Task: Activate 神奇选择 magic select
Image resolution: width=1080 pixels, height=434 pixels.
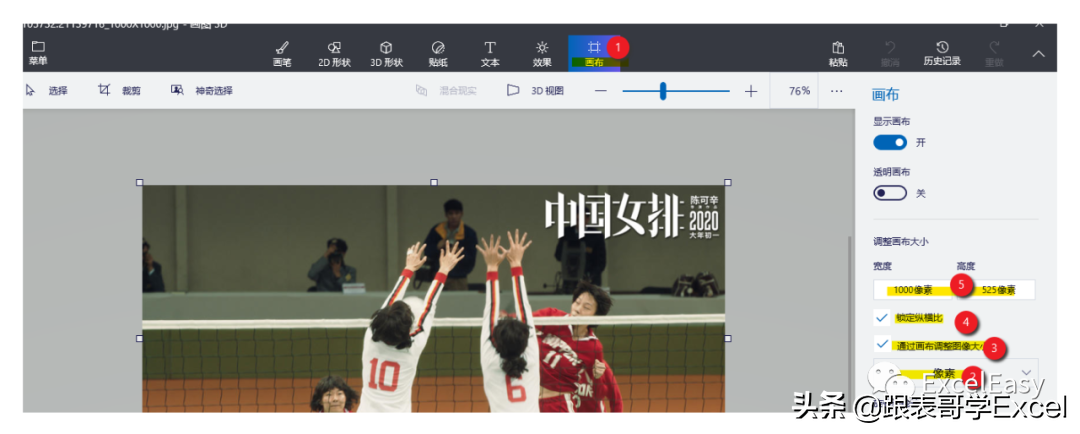Action: point(201,90)
